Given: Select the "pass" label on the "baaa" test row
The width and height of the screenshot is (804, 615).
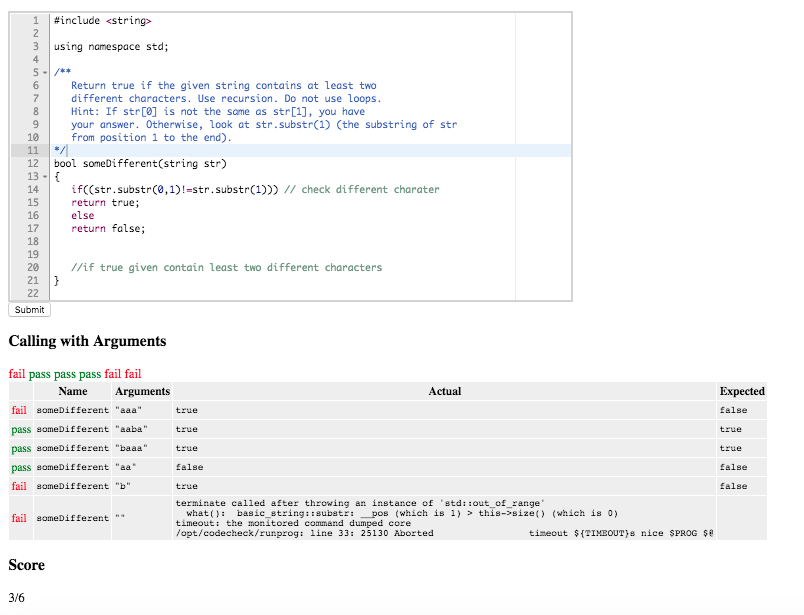Looking at the screenshot, I should (20, 448).
